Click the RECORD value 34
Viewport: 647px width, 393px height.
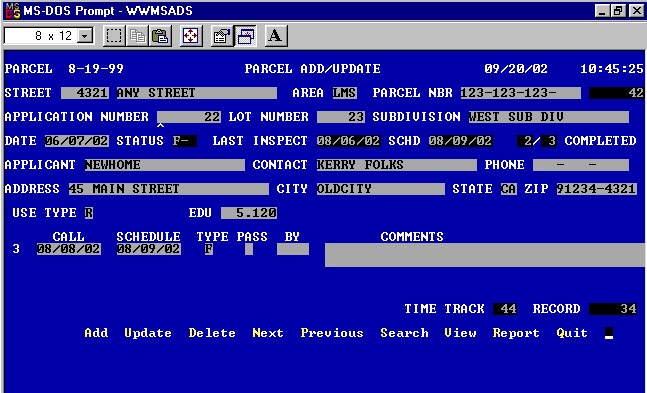pos(613,309)
